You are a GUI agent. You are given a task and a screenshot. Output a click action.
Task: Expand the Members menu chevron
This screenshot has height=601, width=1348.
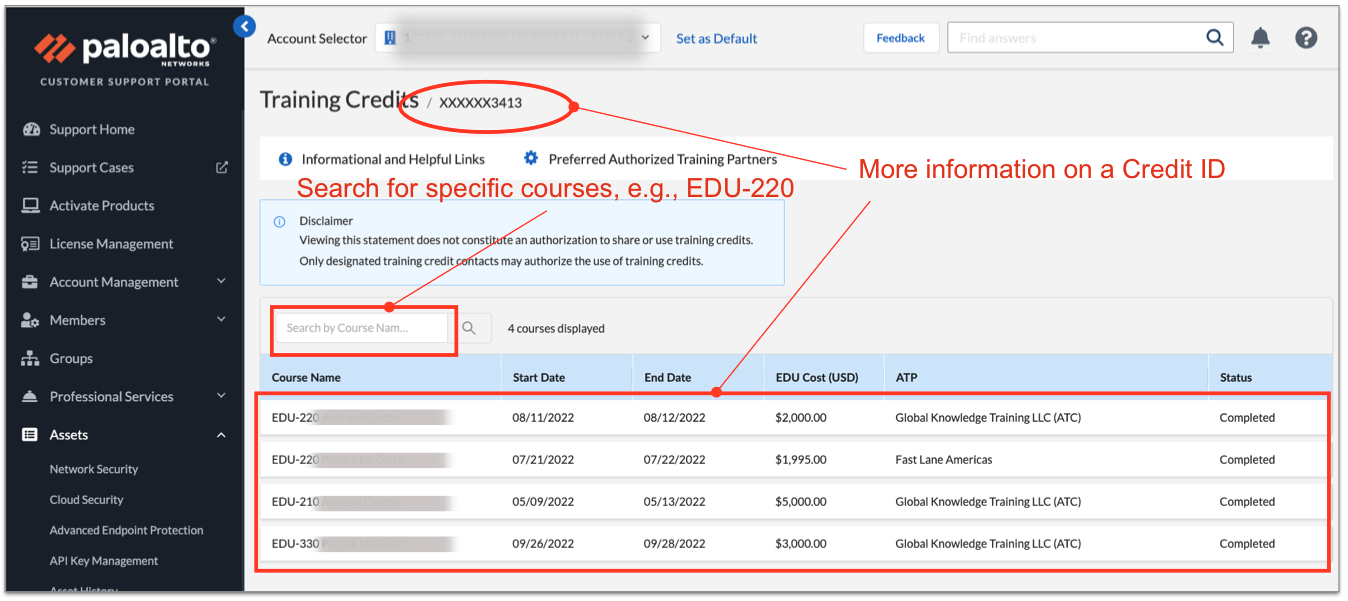click(x=221, y=320)
